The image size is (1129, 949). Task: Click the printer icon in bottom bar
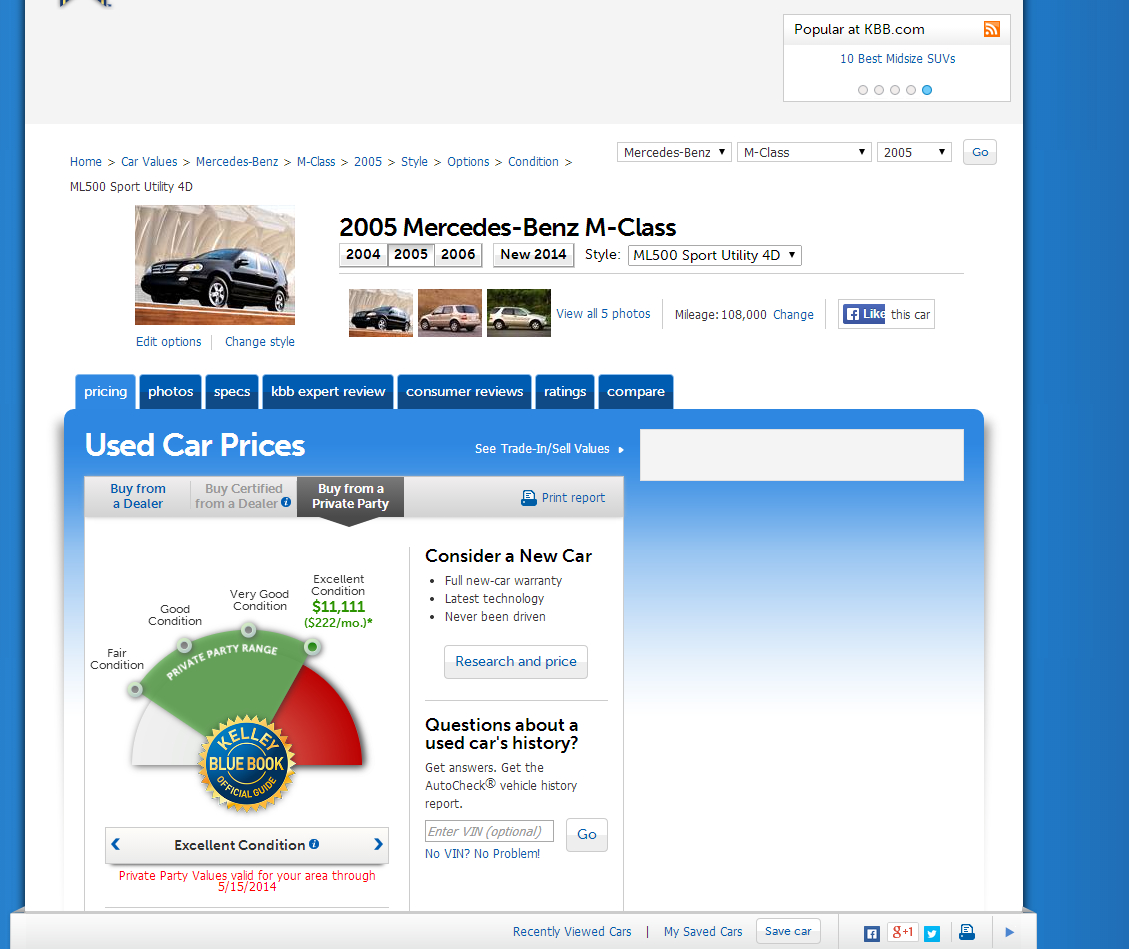click(967, 932)
